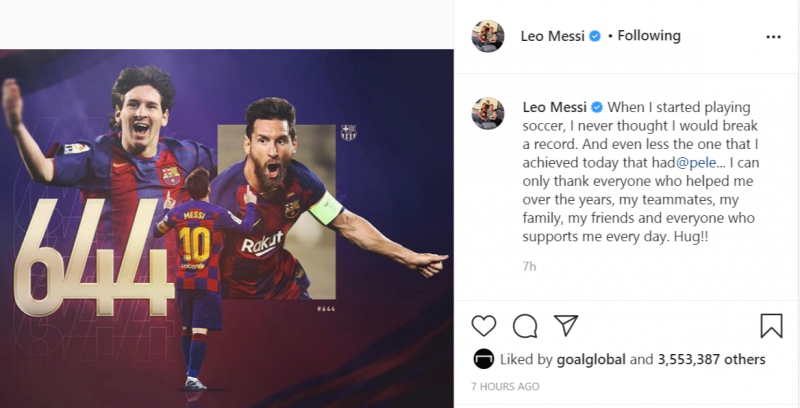View the 3,553,387 others who liked

pyautogui.click(x=711, y=359)
